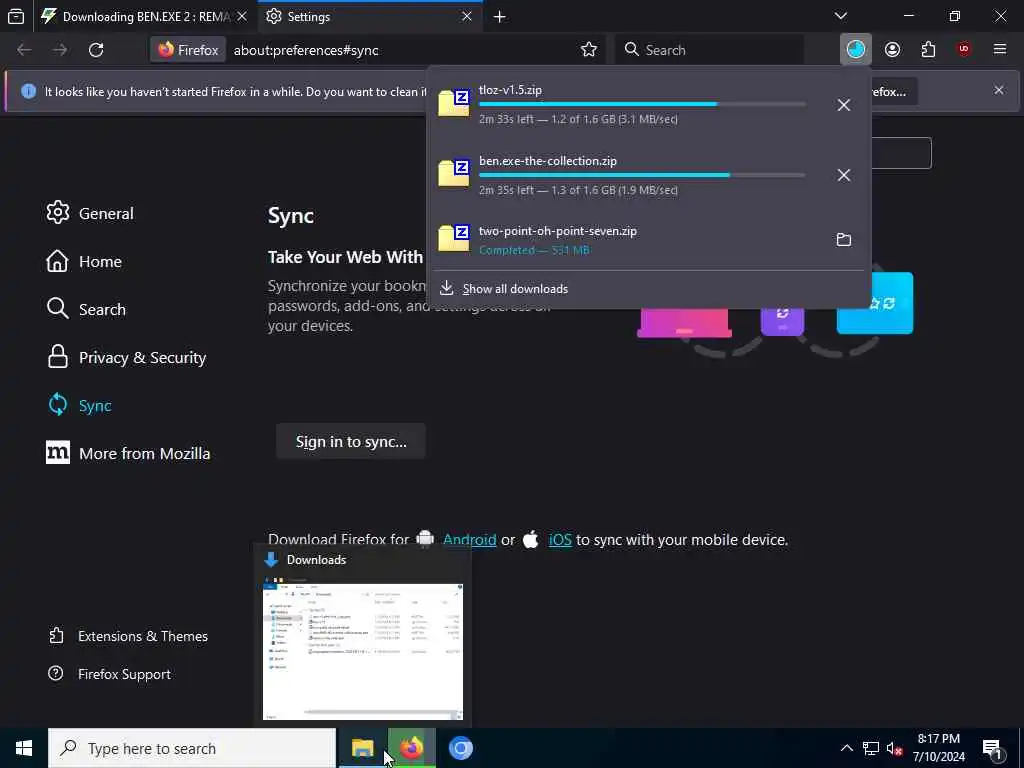
Task: Open the Home settings category
Action: point(84,261)
